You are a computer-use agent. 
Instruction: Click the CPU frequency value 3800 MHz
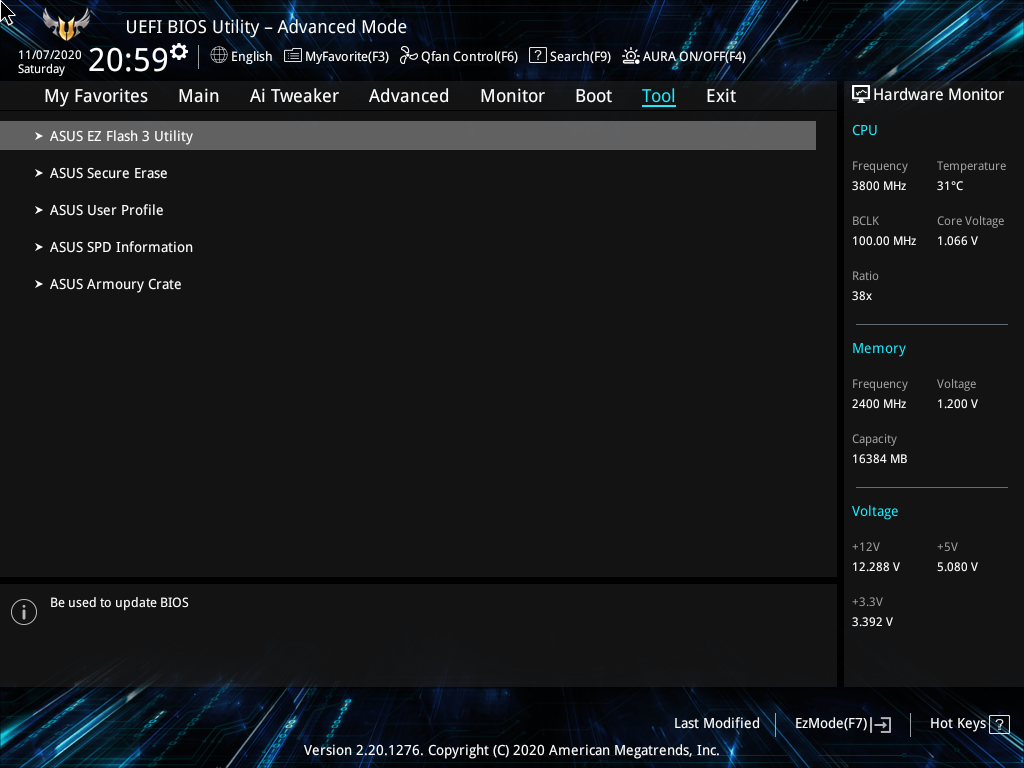point(878,186)
